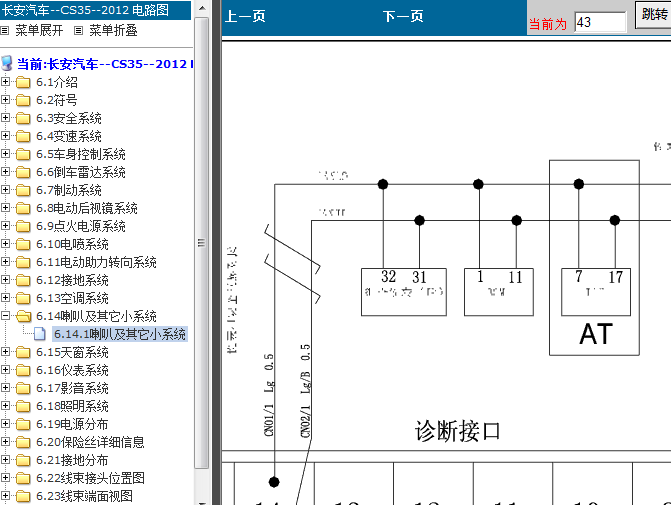Expand the 6.19电源分布 tree node

click(x=5, y=424)
